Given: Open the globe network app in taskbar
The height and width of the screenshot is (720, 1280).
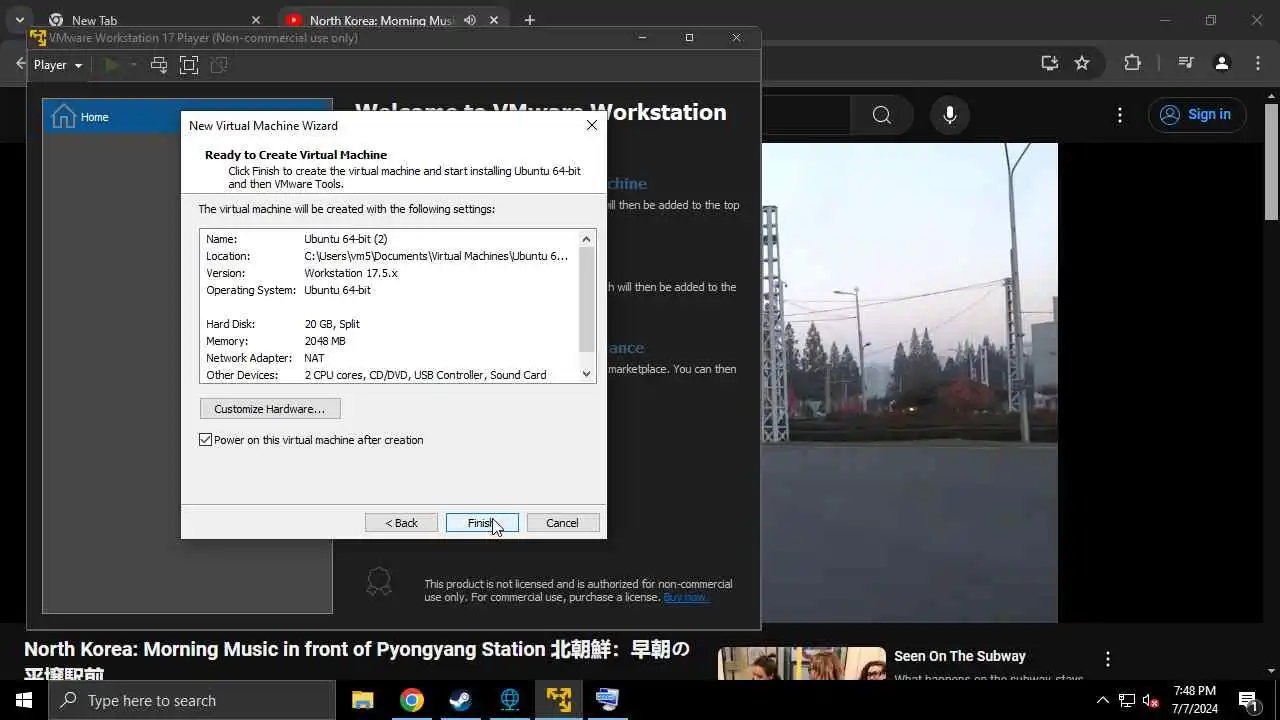Looking at the screenshot, I should [x=509, y=700].
